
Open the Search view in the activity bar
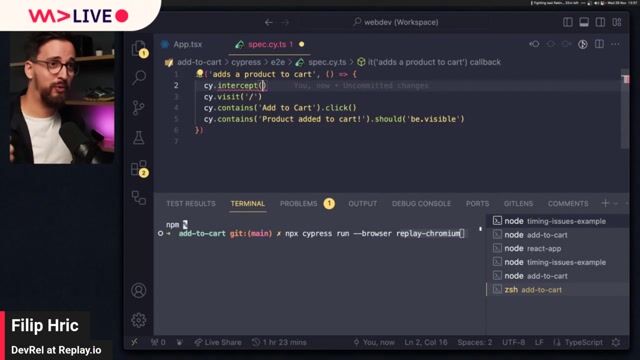(139, 77)
